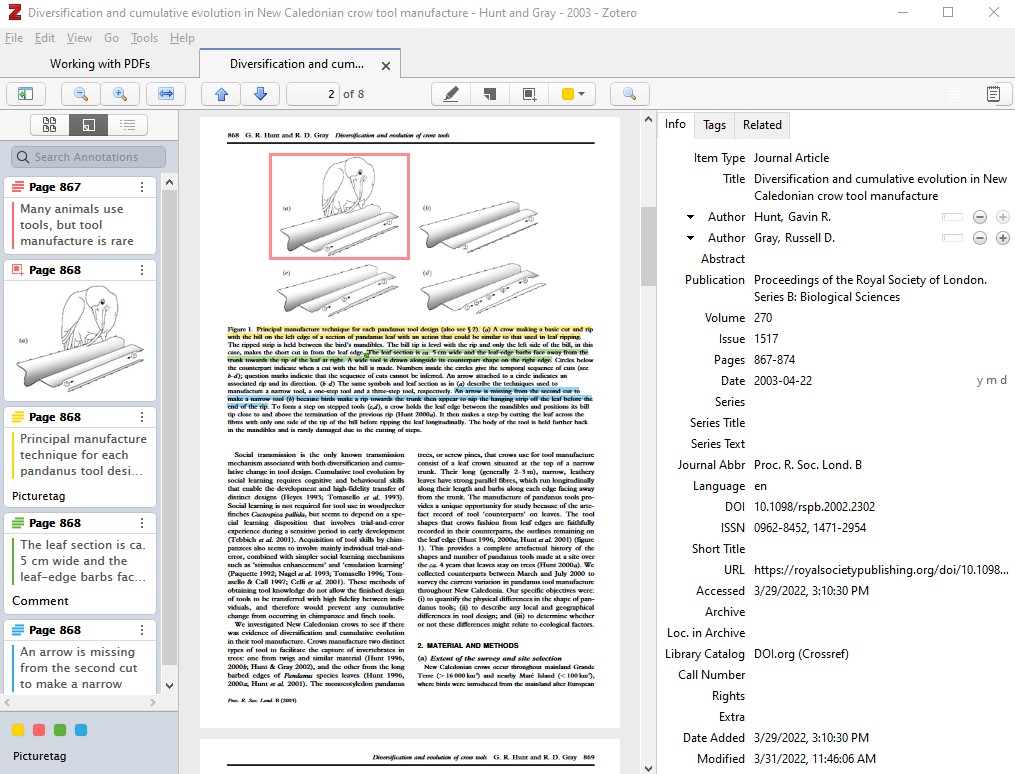Expand author type dropdown for Gray
This screenshot has height=774, width=1015.
click(690, 238)
